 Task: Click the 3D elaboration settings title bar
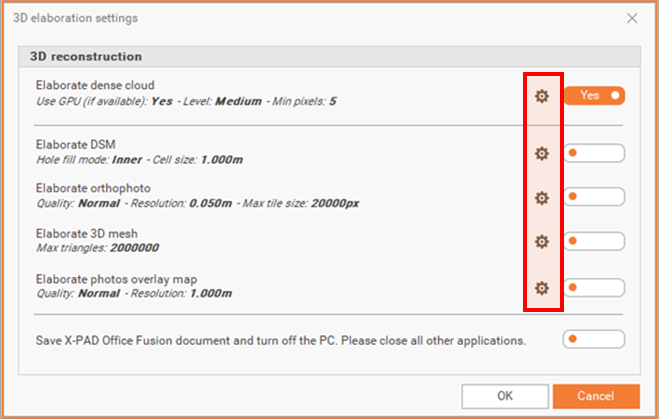(x=300, y=18)
